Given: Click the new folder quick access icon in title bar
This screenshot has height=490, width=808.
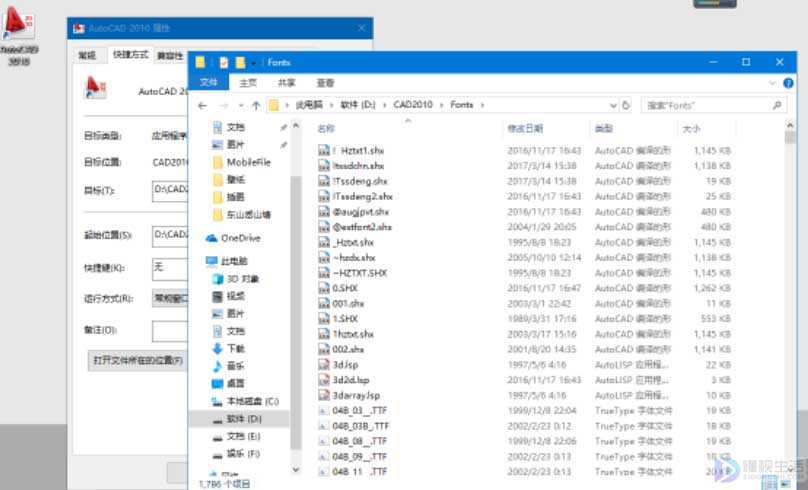Looking at the screenshot, I should click(241, 62).
